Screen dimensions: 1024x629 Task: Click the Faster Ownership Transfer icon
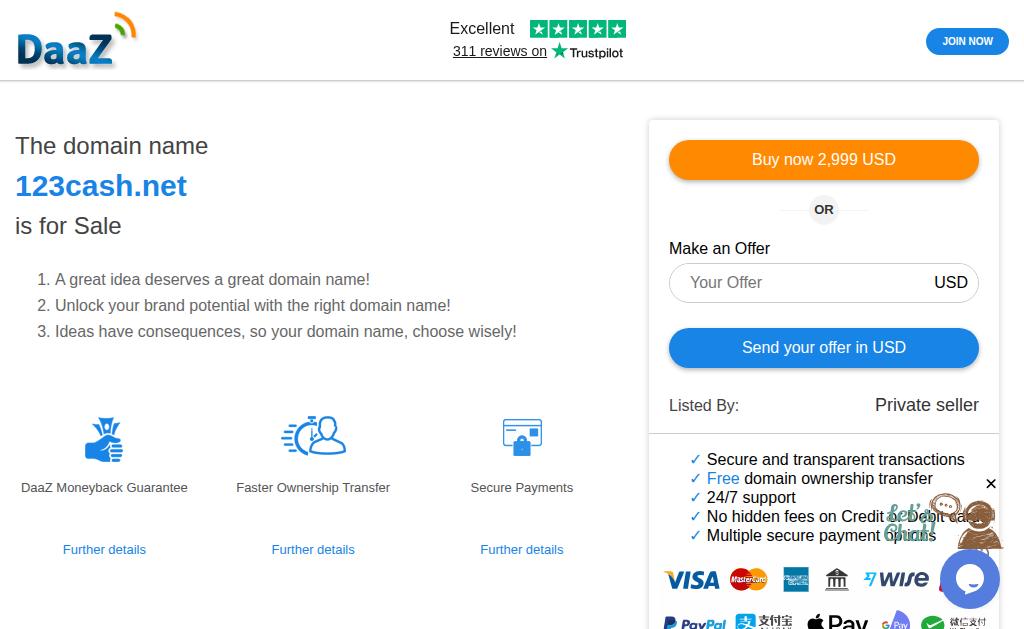coord(313,437)
